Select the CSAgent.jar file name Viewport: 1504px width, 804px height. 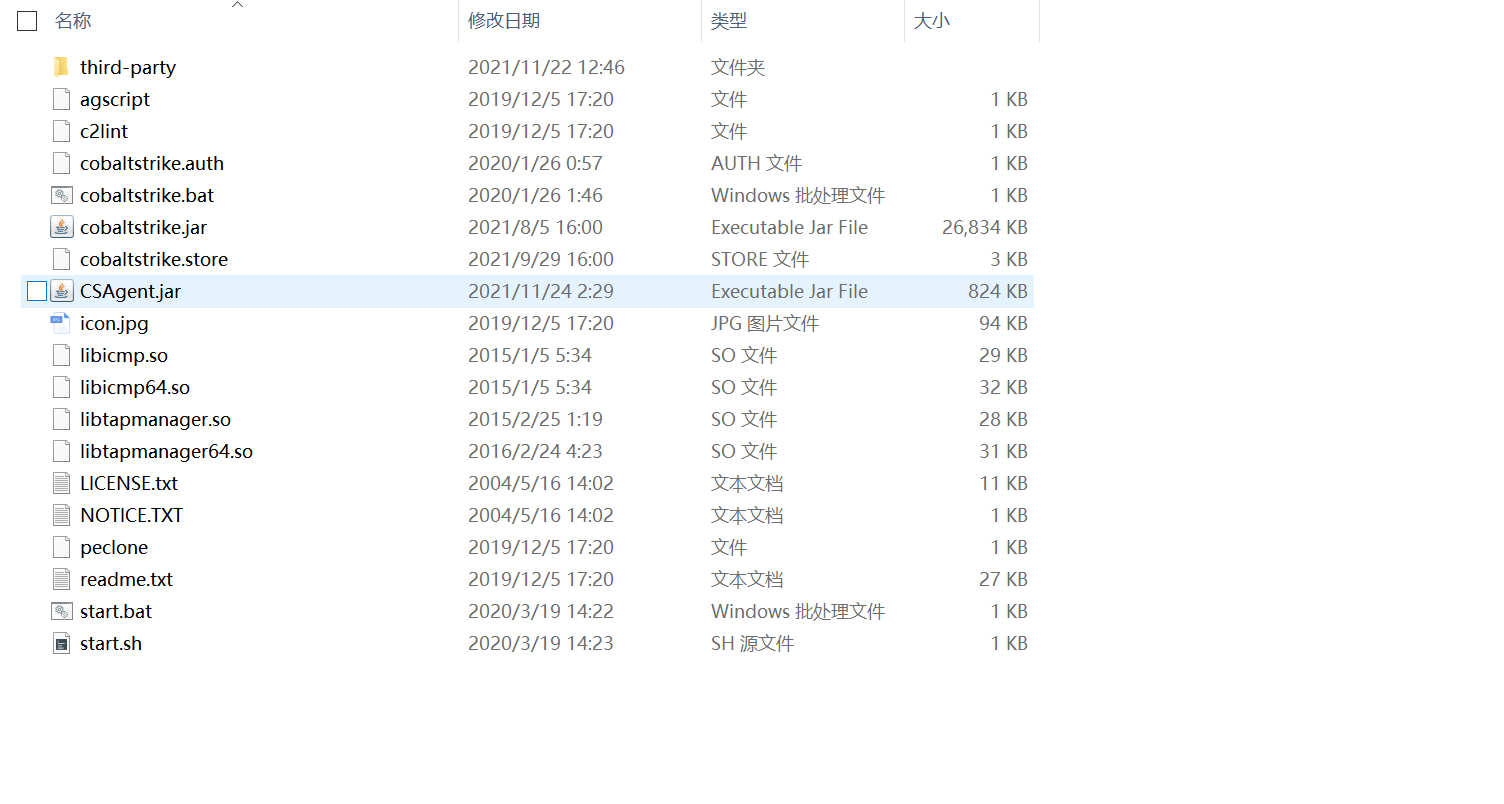click(x=130, y=291)
